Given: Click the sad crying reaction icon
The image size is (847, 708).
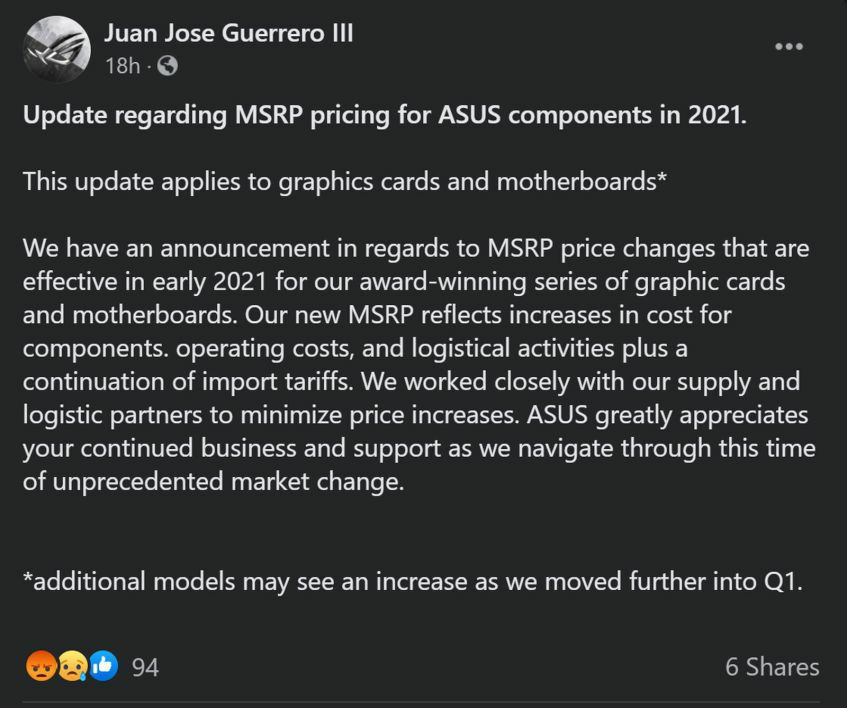Looking at the screenshot, I should coord(72,666).
